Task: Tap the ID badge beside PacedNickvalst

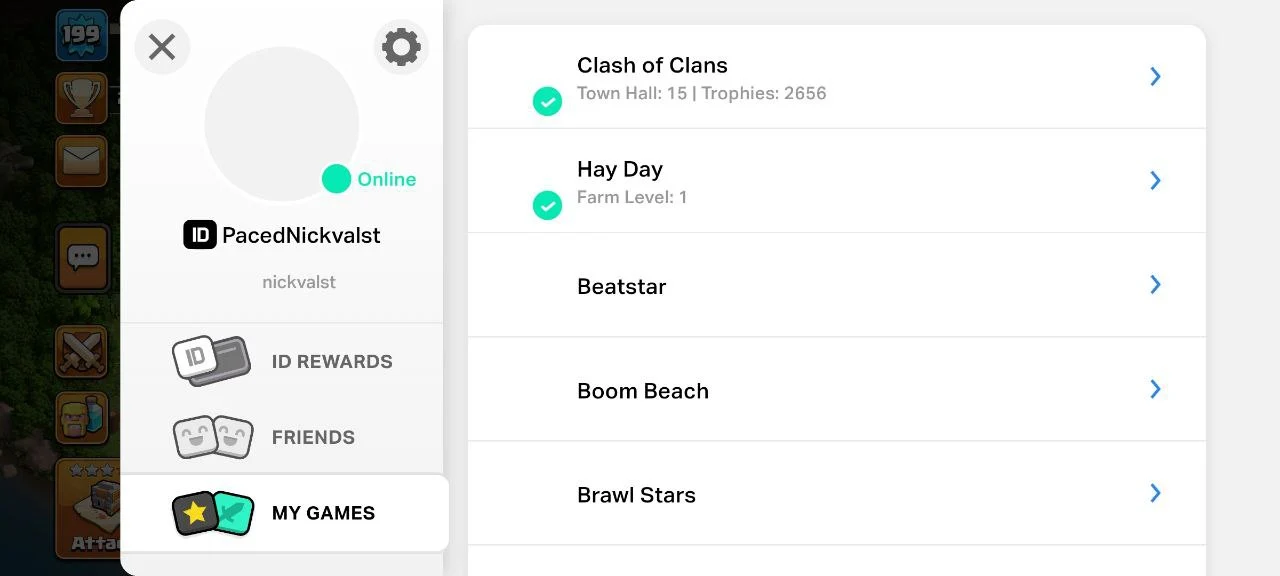Action: [200, 235]
